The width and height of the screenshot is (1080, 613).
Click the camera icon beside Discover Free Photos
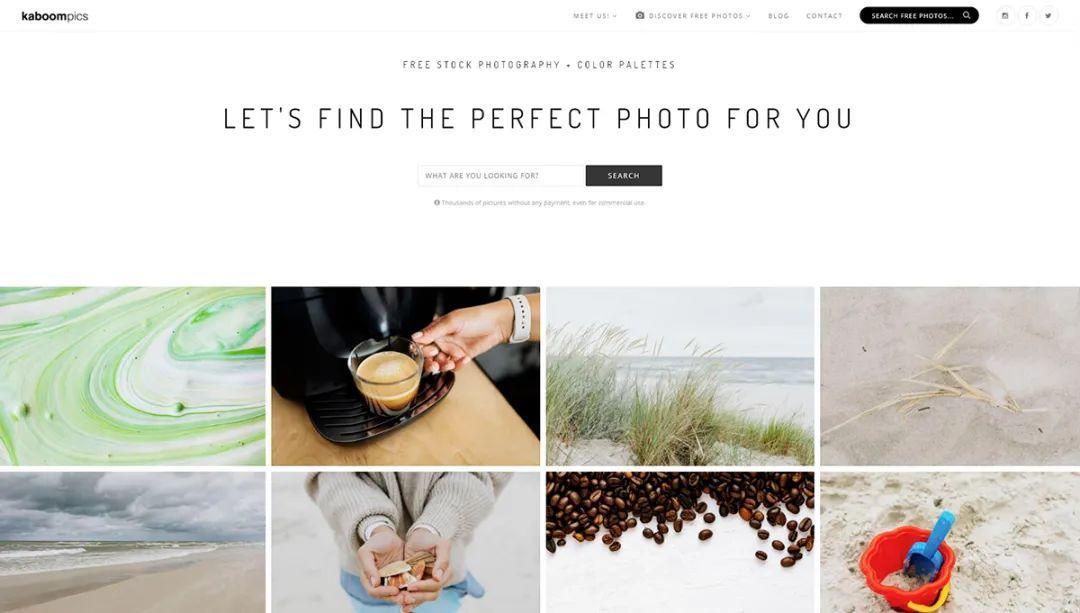click(x=640, y=15)
